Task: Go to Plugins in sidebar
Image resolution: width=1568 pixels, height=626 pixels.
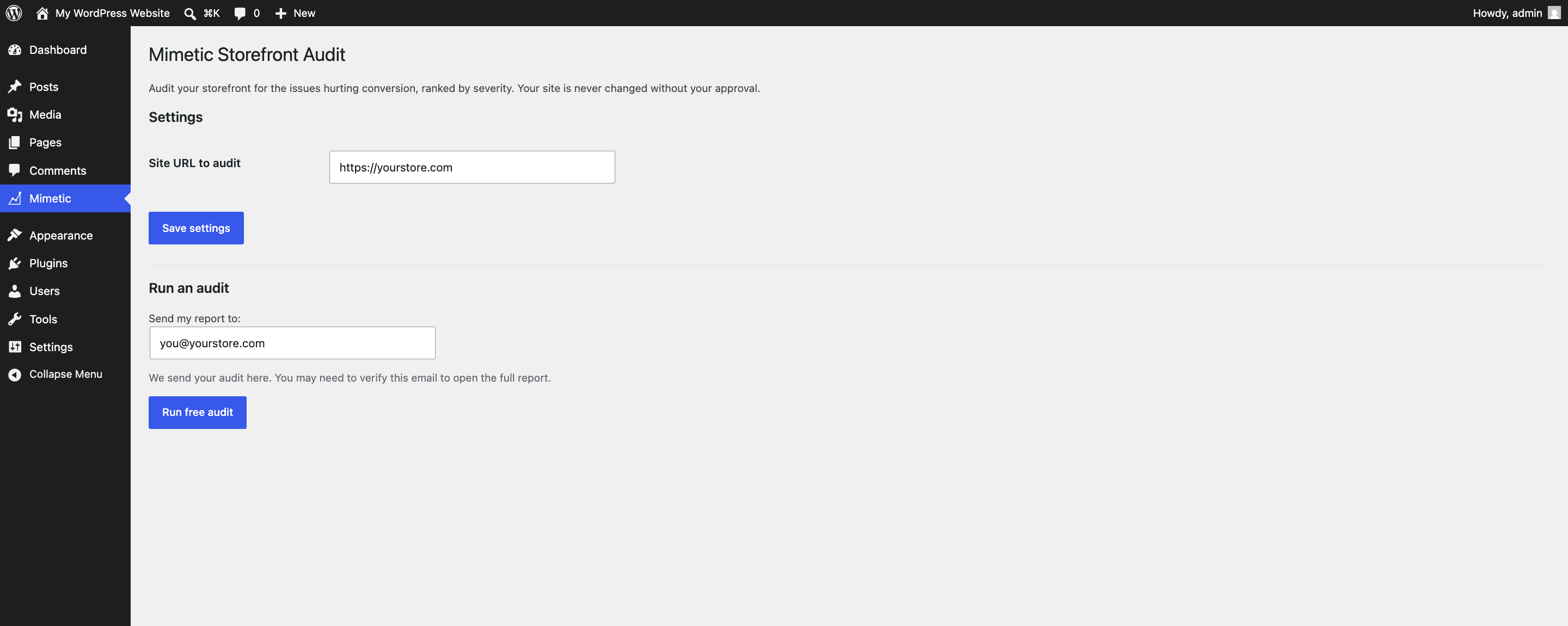Action: 65,263
